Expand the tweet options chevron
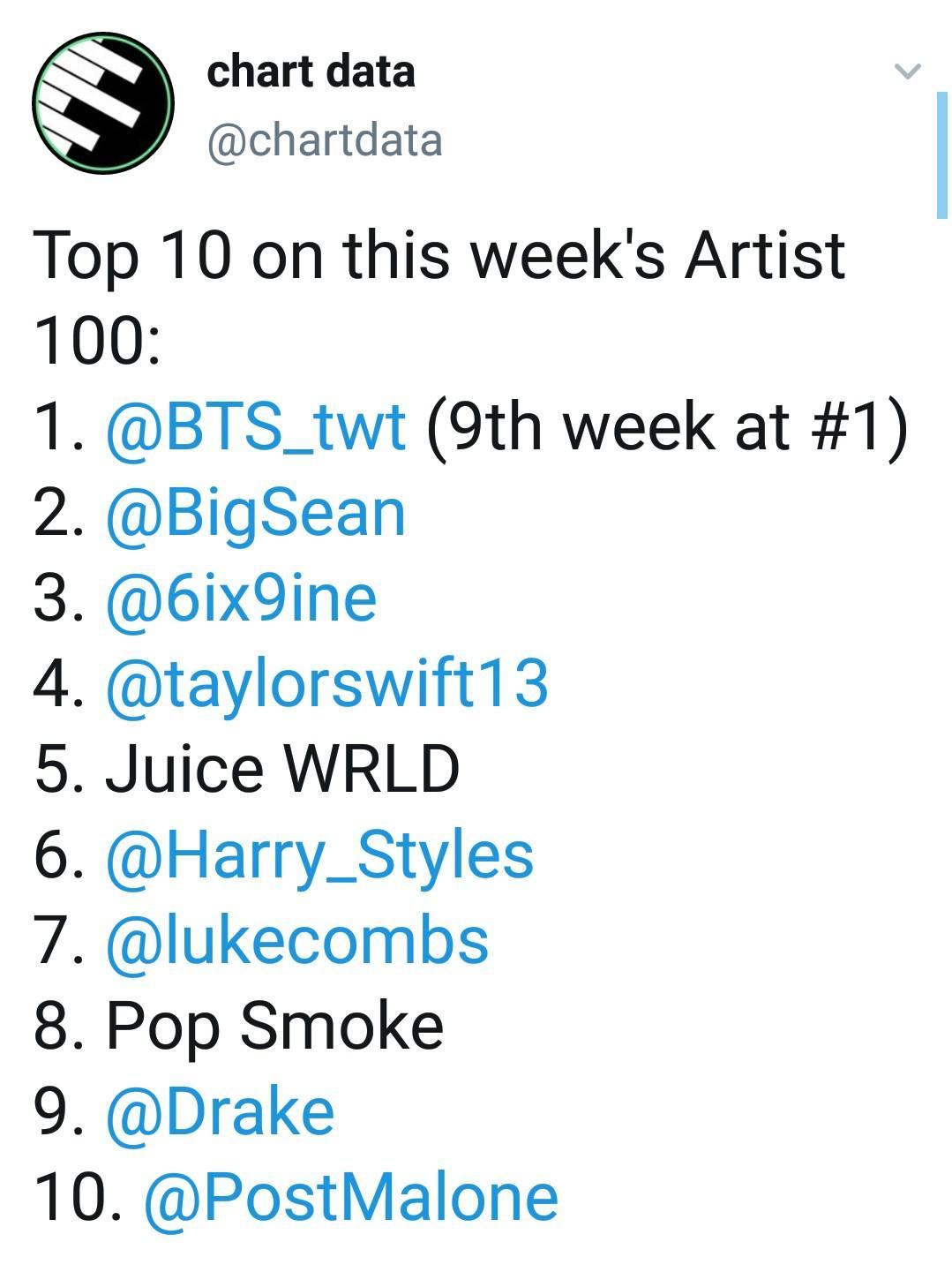Image resolution: width=952 pixels, height=1272 pixels. tap(908, 71)
